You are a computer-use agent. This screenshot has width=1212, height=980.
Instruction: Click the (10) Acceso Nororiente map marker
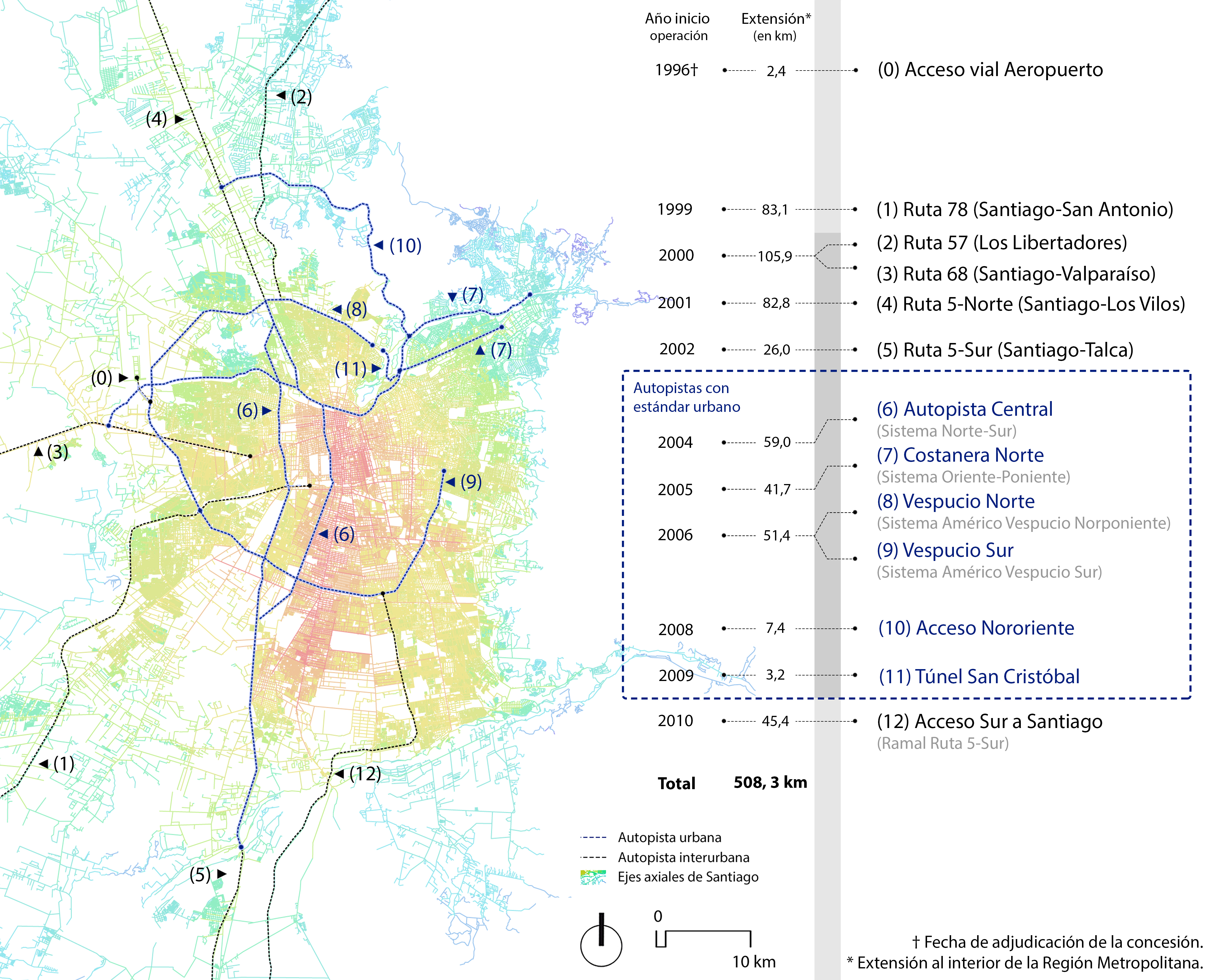pyautogui.click(x=398, y=246)
